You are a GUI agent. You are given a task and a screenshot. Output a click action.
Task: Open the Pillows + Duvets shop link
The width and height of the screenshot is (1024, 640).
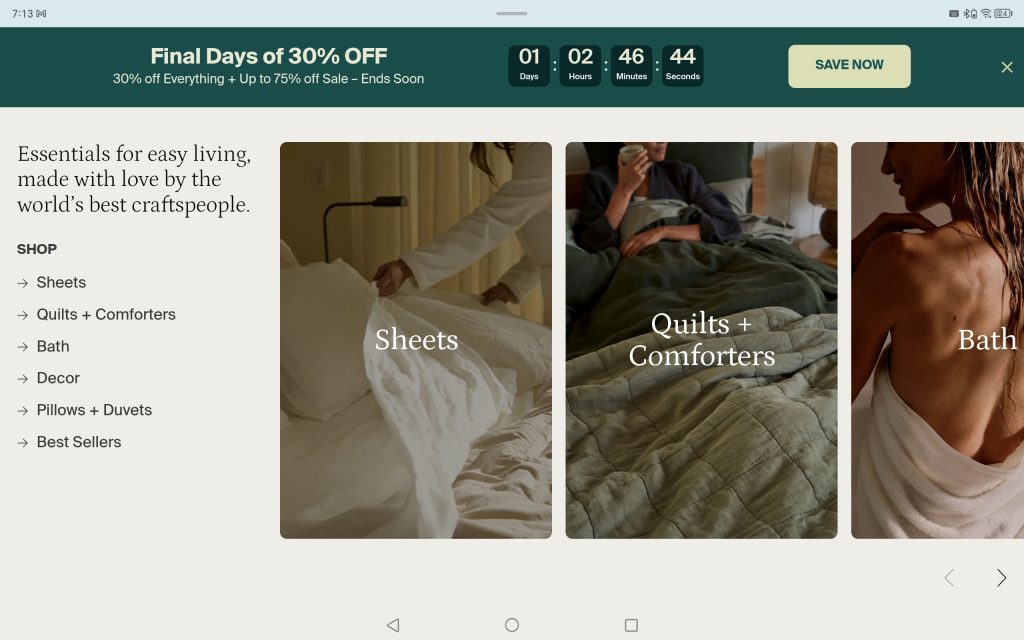coord(94,410)
